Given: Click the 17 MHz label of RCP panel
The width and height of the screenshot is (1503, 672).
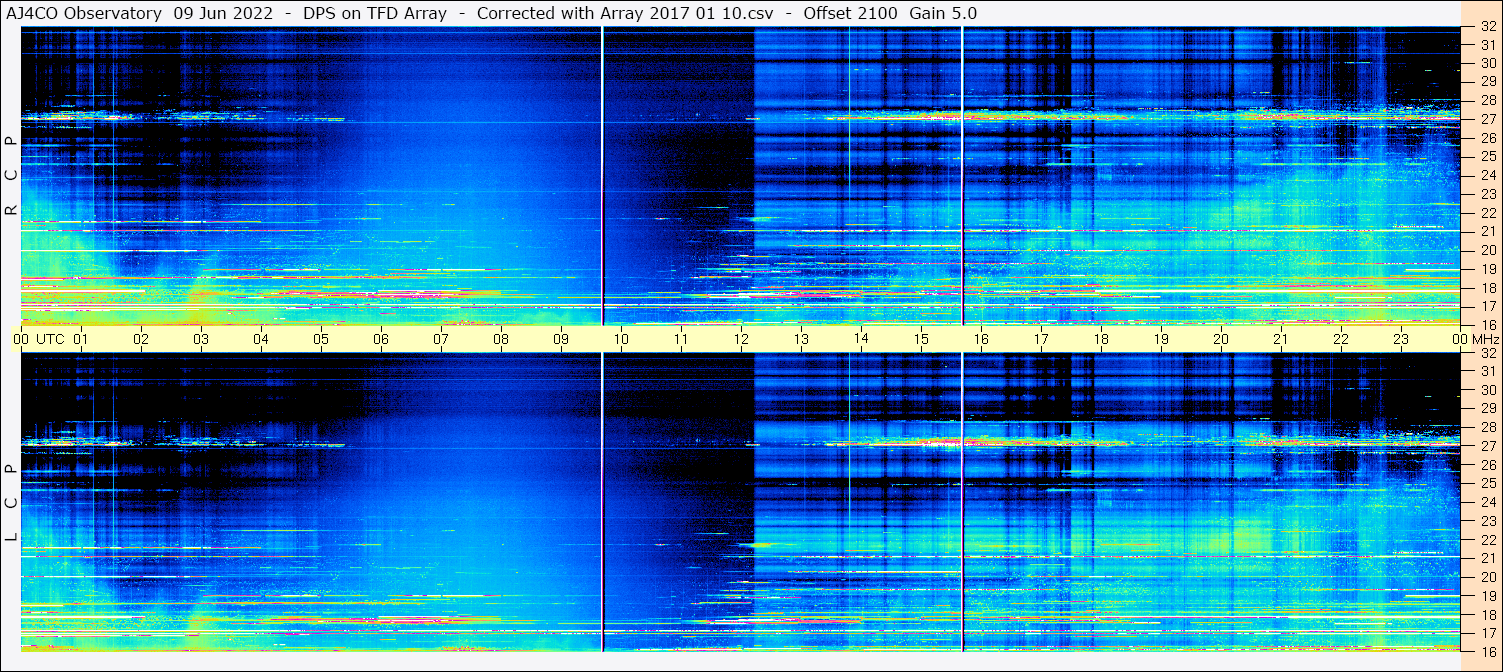Looking at the screenshot, I should (1487, 305).
